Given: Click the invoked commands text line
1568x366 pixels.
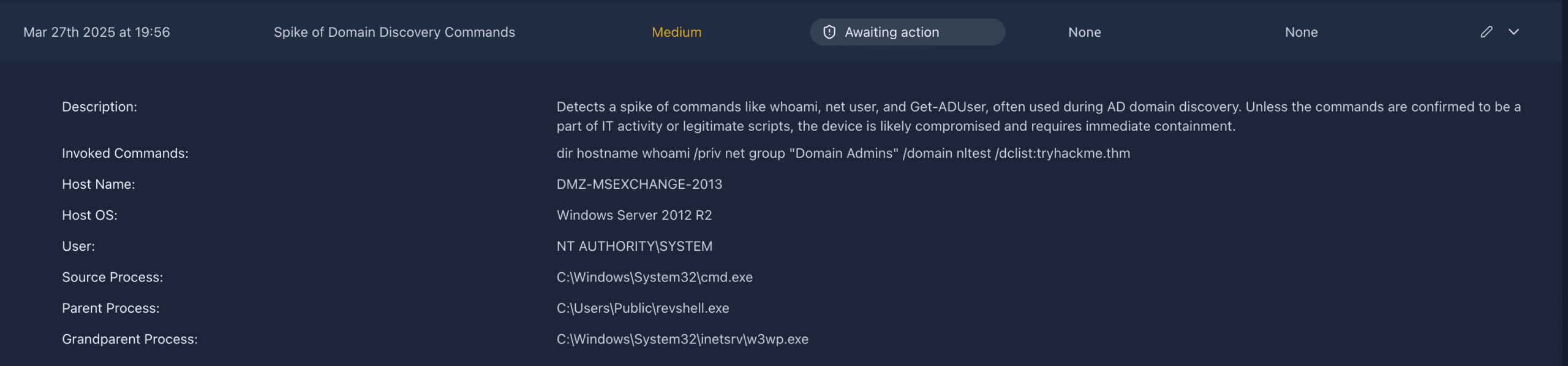Looking at the screenshot, I should tap(843, 153).
